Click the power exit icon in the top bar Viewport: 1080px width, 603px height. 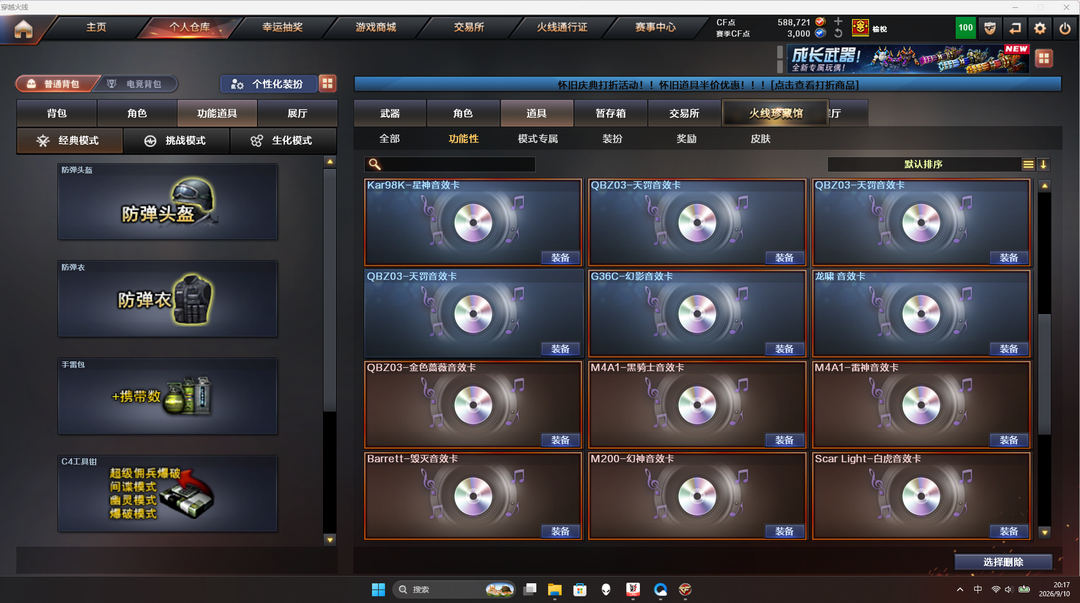point(1065,28)
